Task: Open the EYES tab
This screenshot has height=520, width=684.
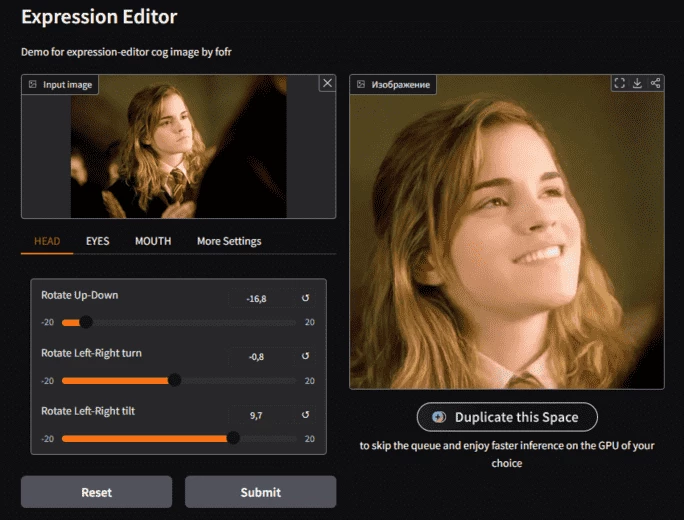Action: click(98, 241)
